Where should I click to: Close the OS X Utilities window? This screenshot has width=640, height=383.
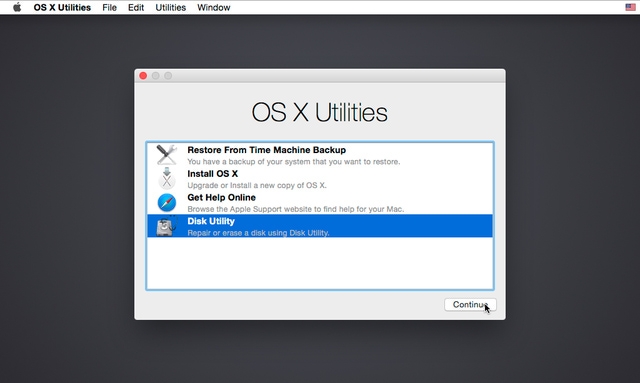coord(143,76)
